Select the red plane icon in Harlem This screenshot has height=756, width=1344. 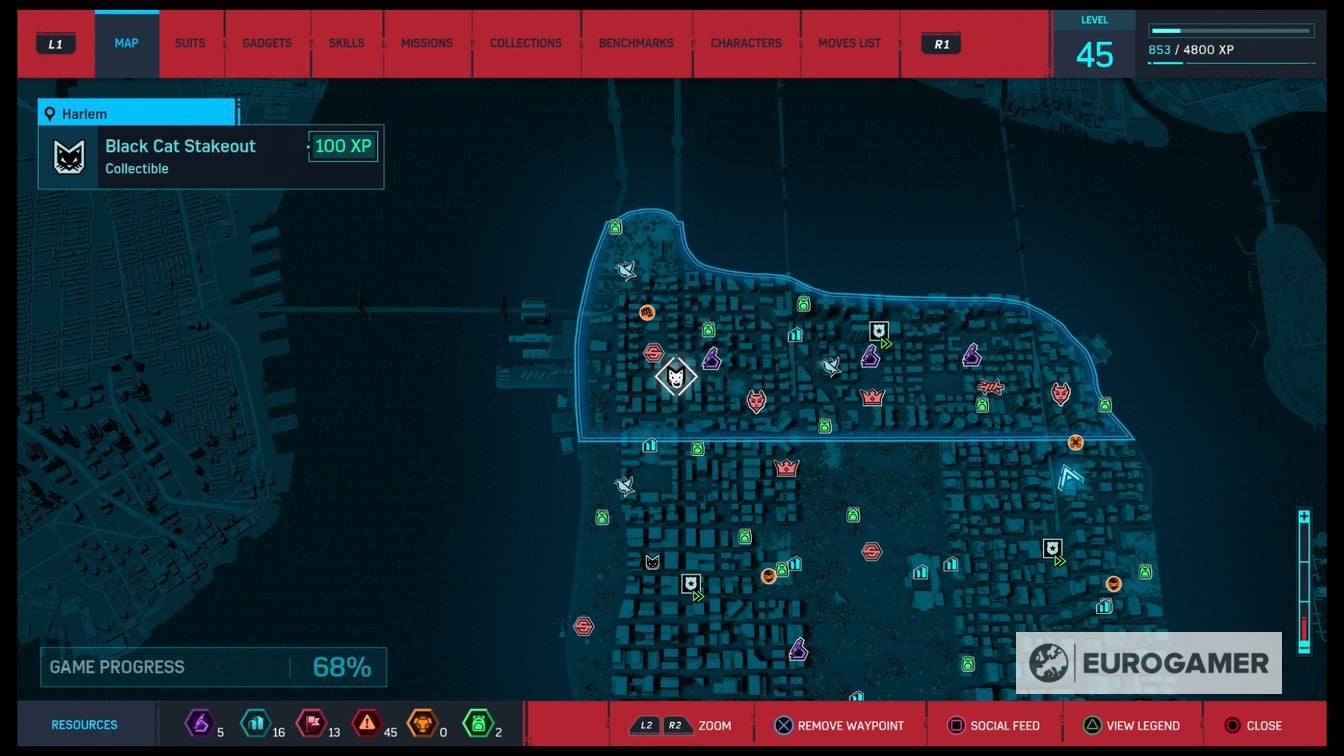tap(990, 387)
